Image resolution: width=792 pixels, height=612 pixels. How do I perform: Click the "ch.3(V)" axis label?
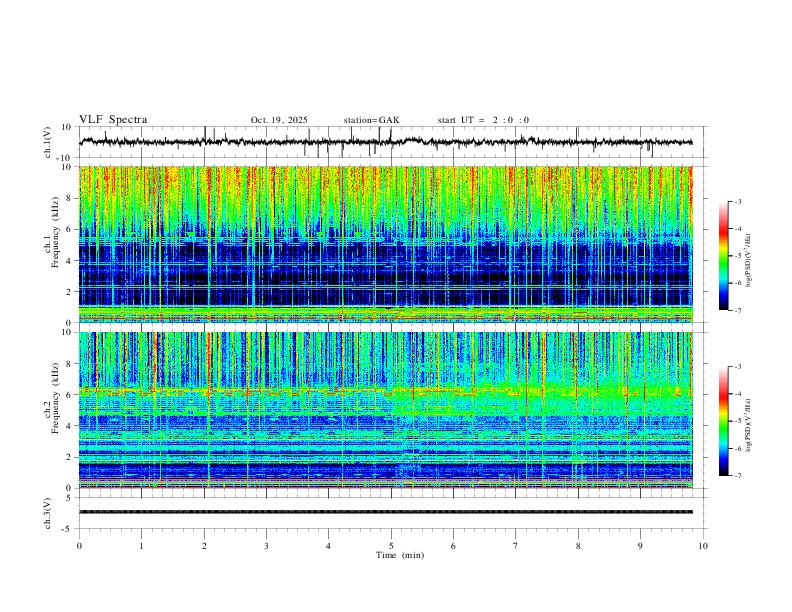[48, 513]
